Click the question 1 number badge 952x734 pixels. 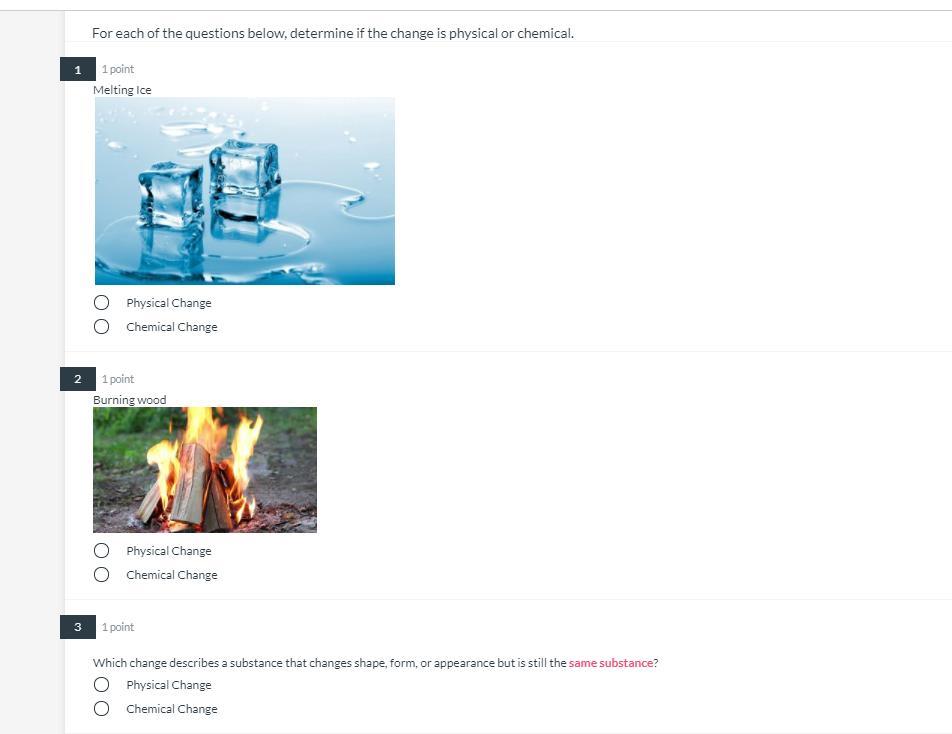78,69
